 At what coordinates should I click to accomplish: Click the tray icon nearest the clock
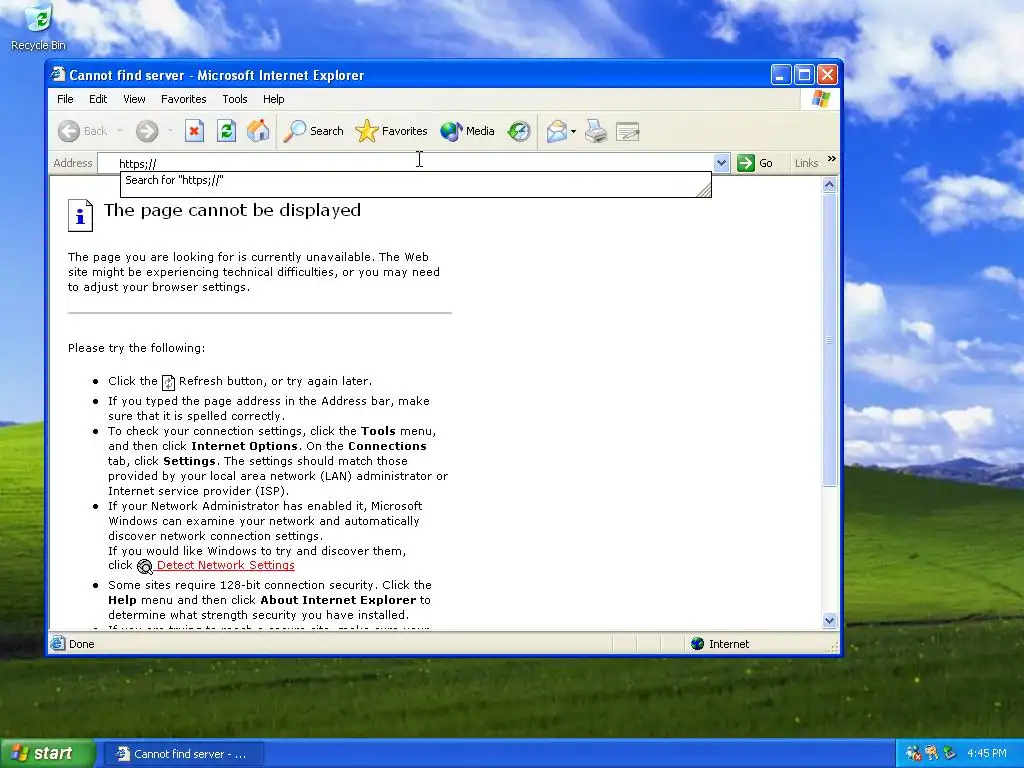[x=949, y=753]
